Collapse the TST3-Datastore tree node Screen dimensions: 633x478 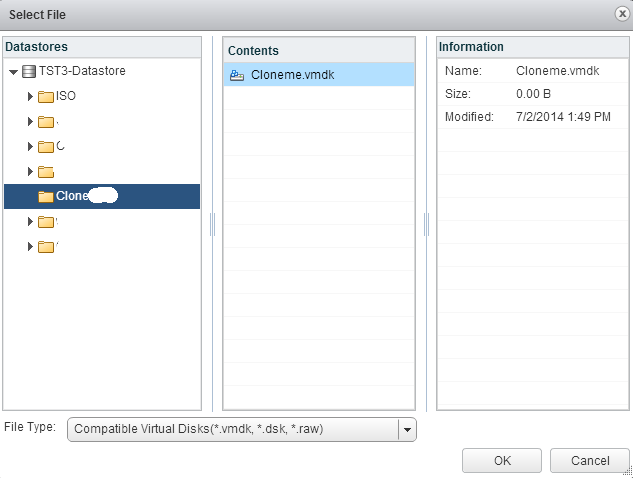click(13, 72)
